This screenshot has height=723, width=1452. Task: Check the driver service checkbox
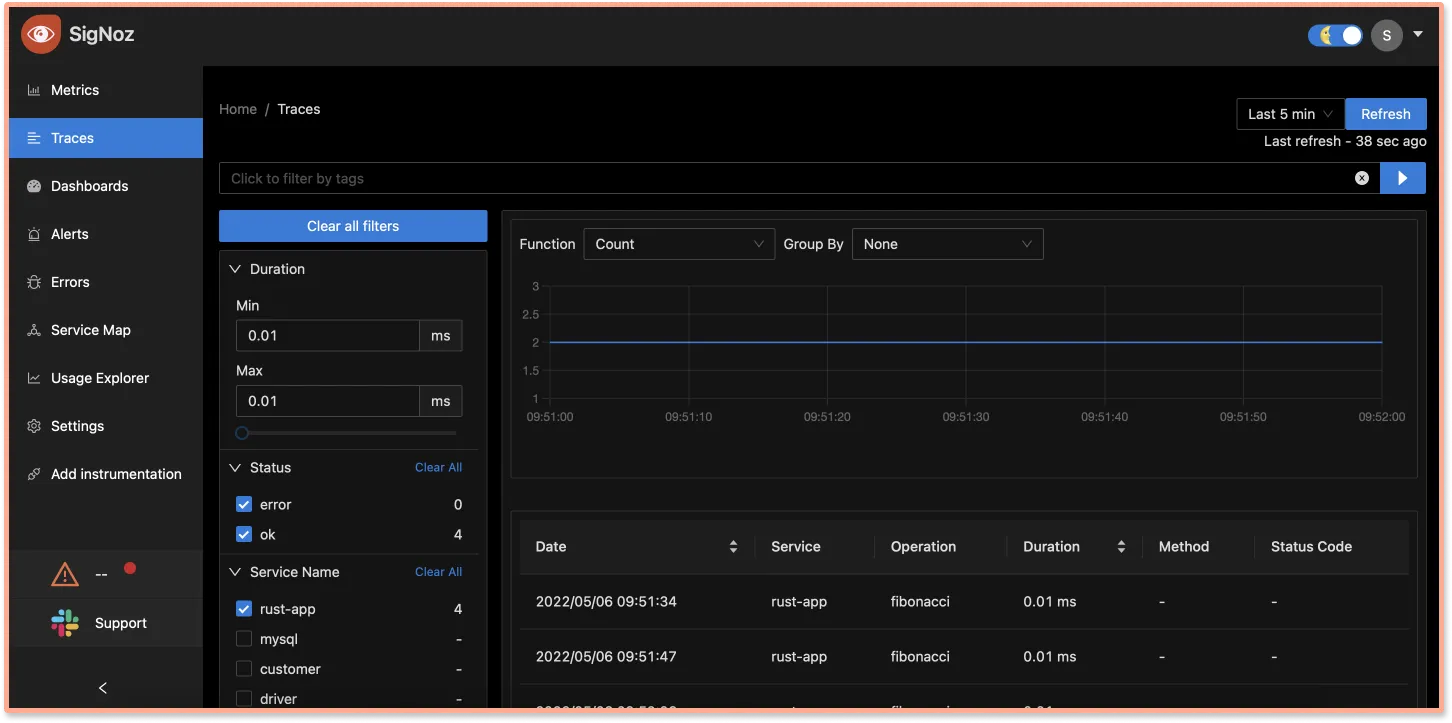[244, 699]
